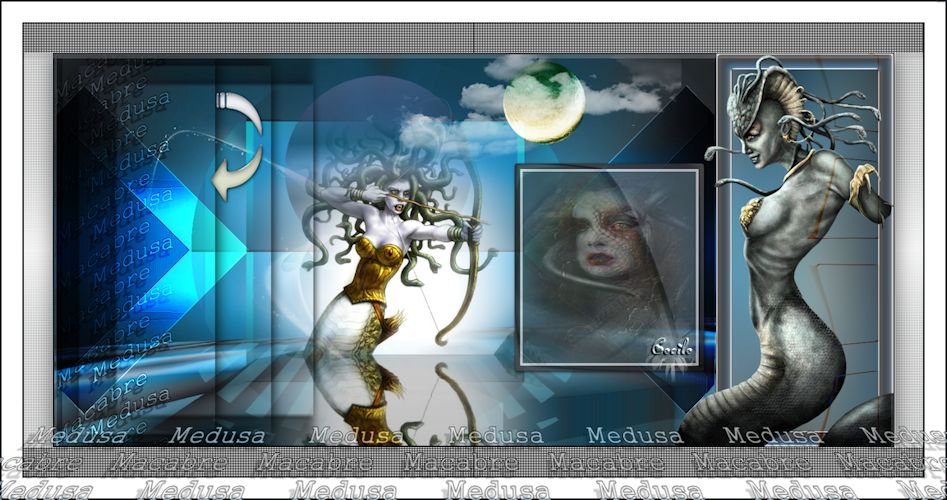Click the curved arrow with the arrowhead
The image size is (947, 500).
coord(237,173)
